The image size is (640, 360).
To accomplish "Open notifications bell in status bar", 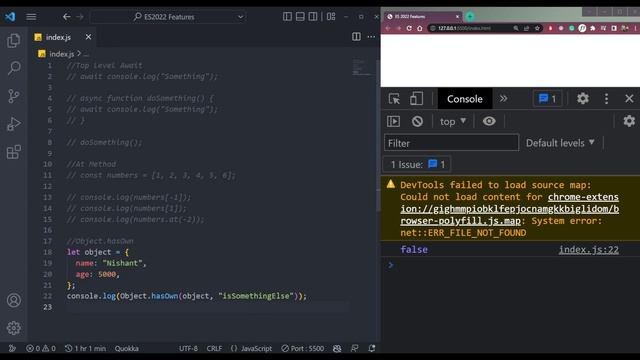I will (x=371, y=348).
